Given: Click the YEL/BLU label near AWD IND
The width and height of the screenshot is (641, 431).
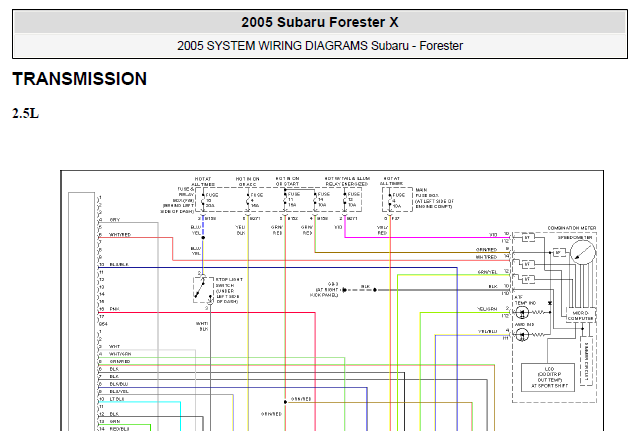Looking at the screenshot, I should (x=488, y=332).
